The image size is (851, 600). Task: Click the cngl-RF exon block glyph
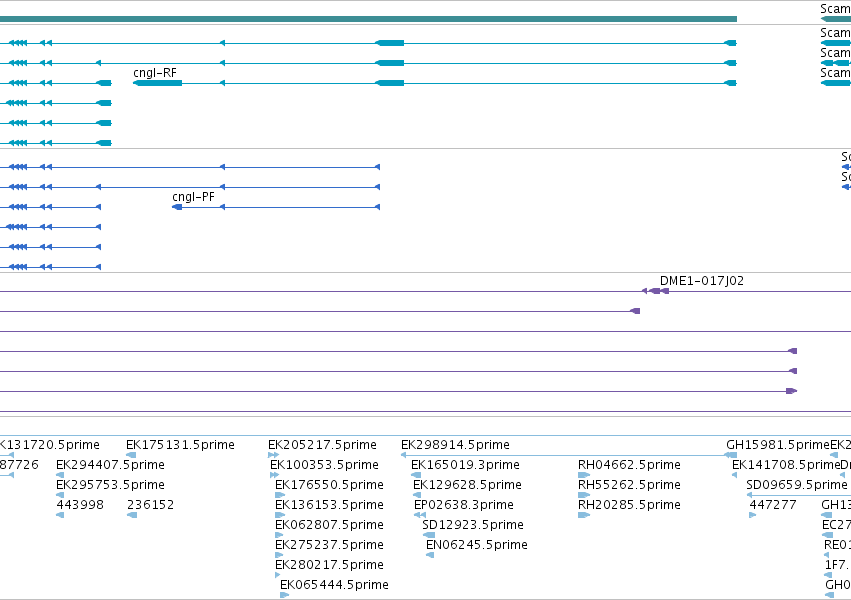pyautogui.click(x=157, y=83)
